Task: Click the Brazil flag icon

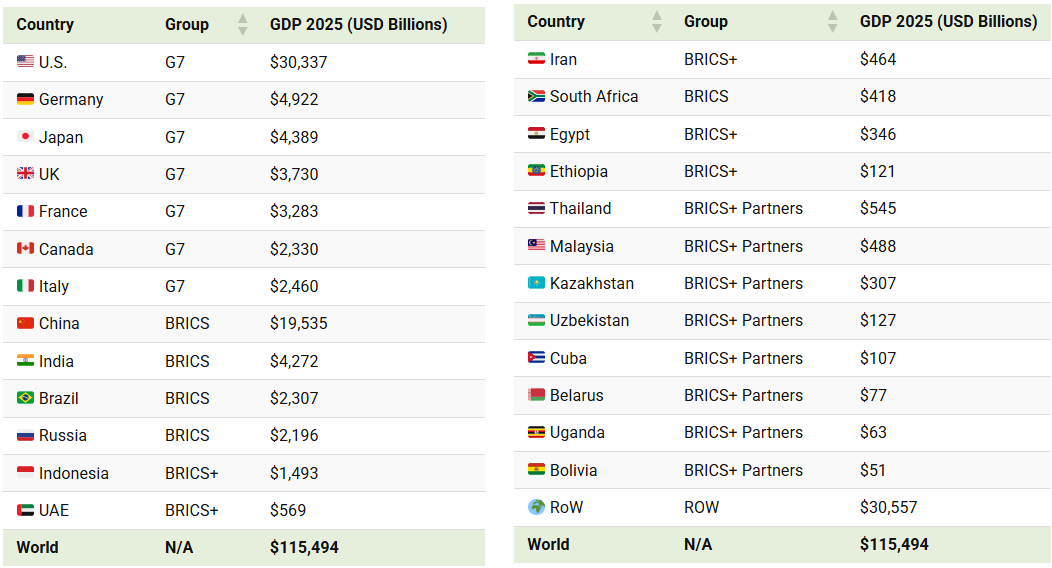Action: pos(25,398)
